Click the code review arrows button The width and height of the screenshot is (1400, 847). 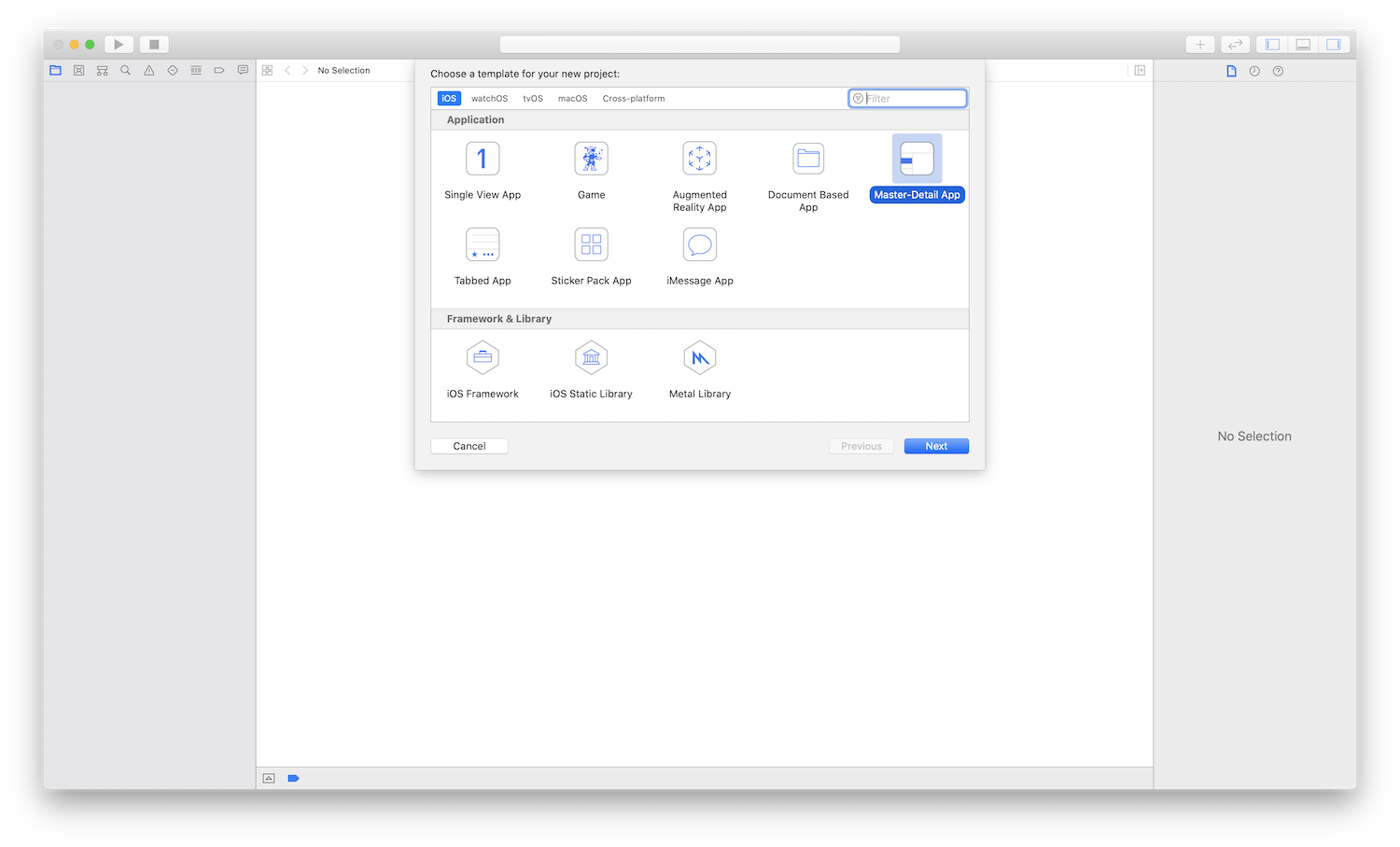click(1236, 44)
